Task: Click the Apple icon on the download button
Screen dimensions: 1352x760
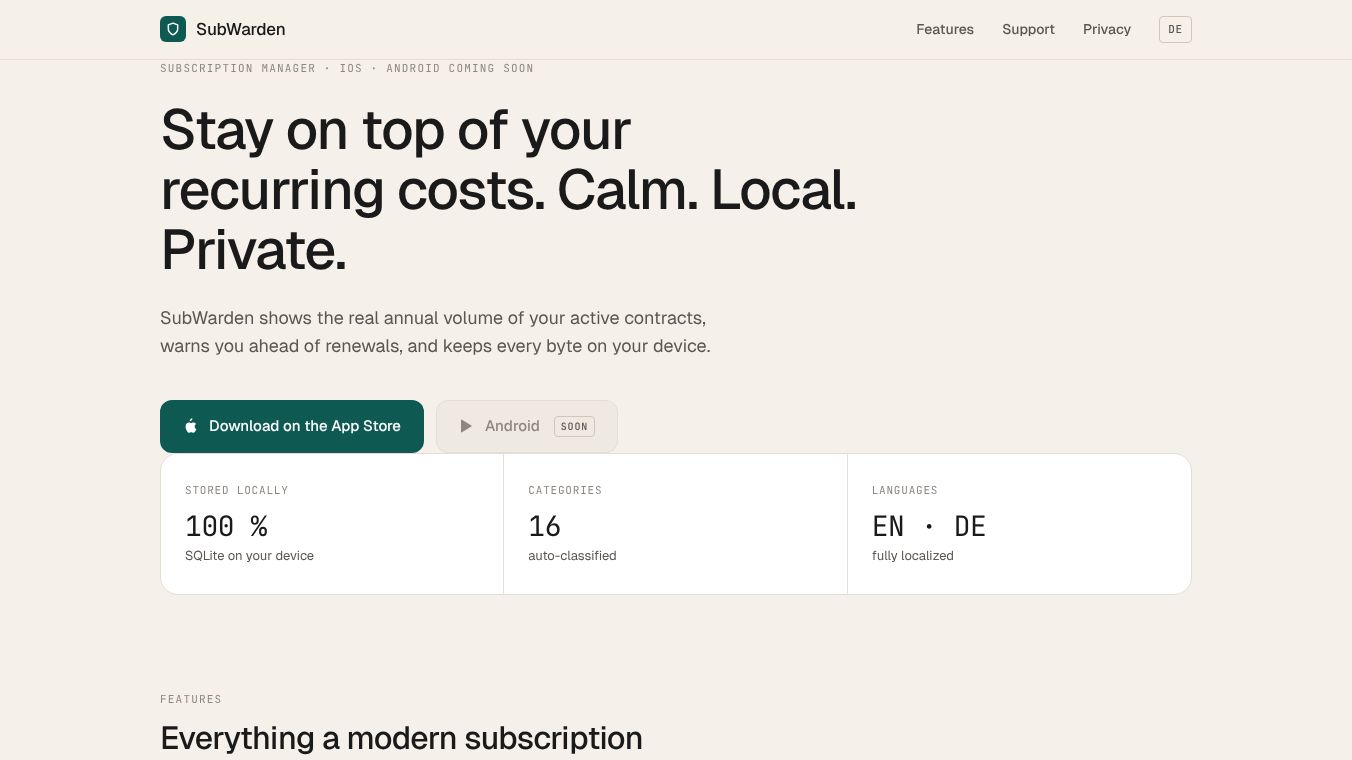Action: (x=191, y=426)
